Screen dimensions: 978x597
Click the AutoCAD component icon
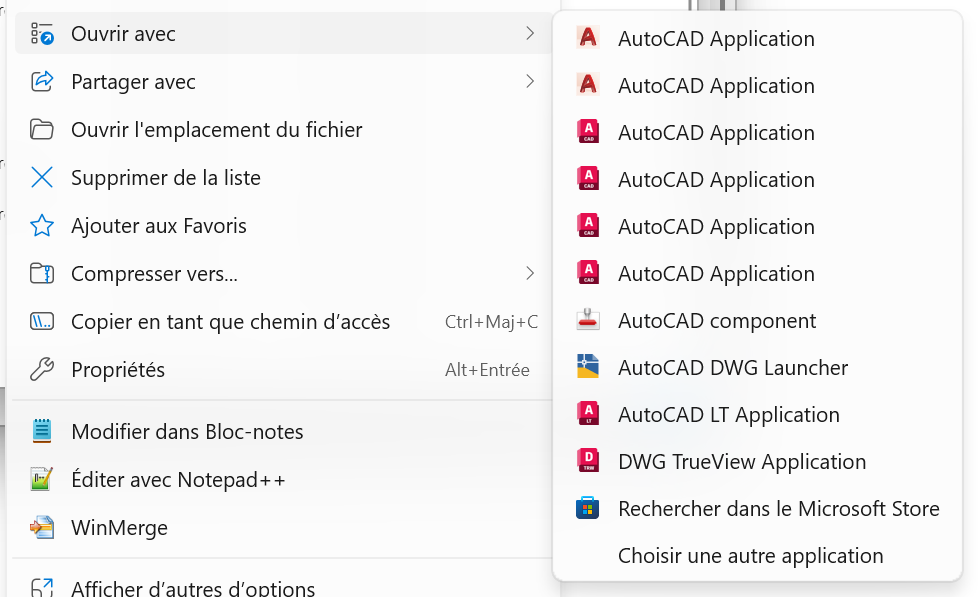click(589, 320)
